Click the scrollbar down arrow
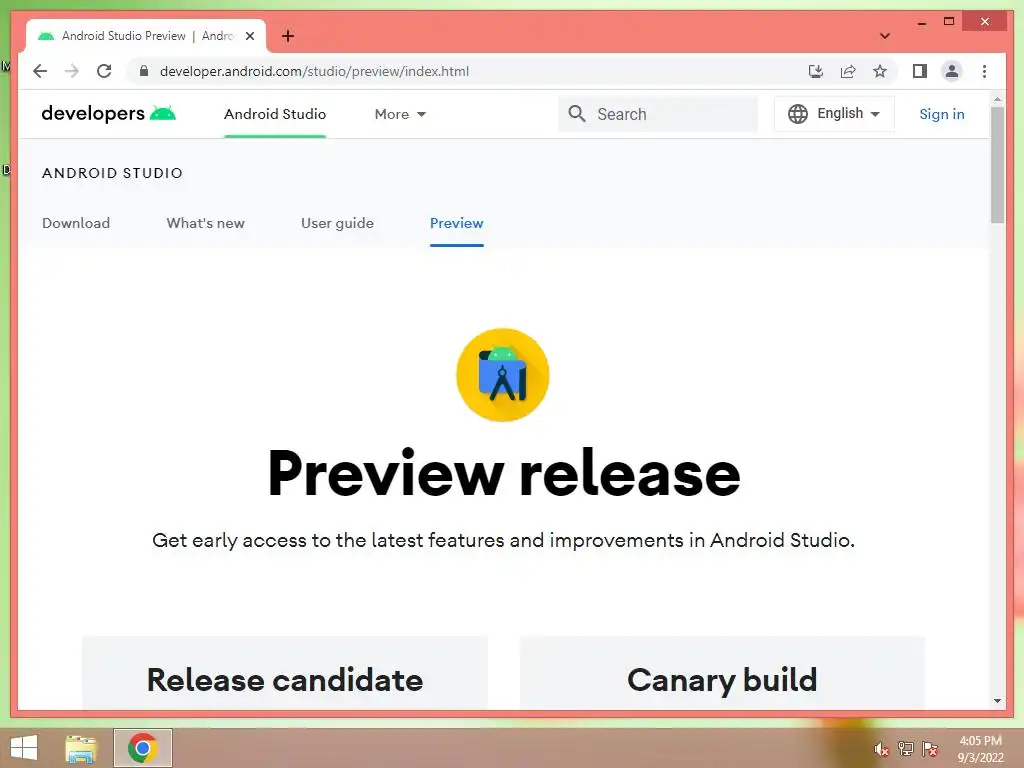 click(x=997, y=701)
